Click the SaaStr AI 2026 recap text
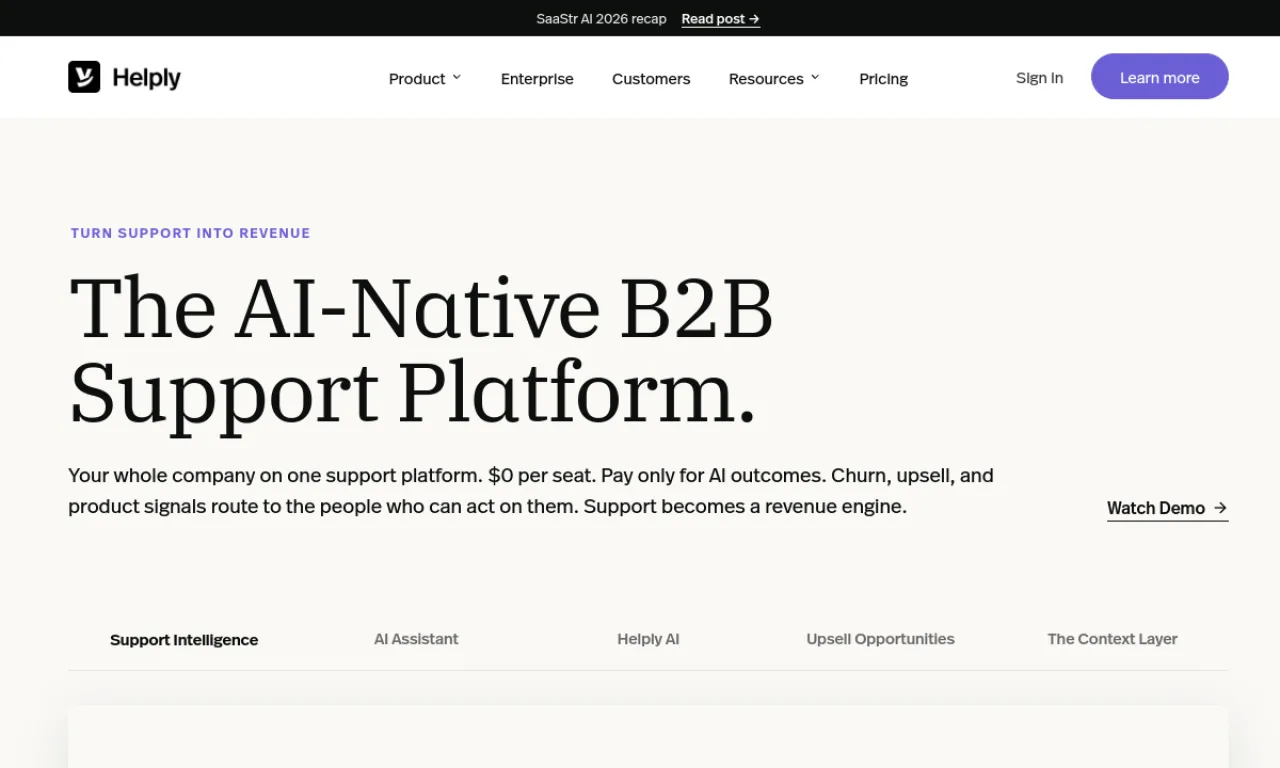This screenshot has width=1280, height=768. (601, 19)
